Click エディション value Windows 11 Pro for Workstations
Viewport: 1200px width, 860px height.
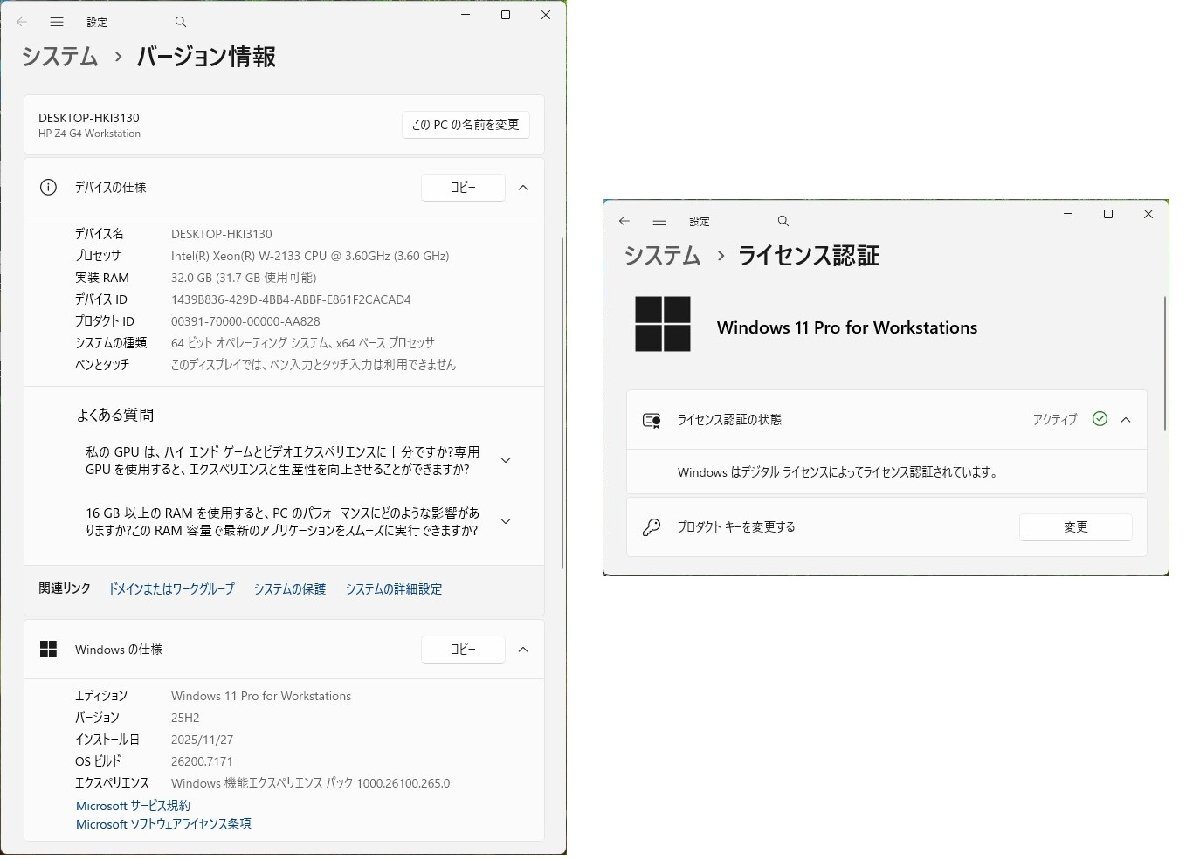261,695
